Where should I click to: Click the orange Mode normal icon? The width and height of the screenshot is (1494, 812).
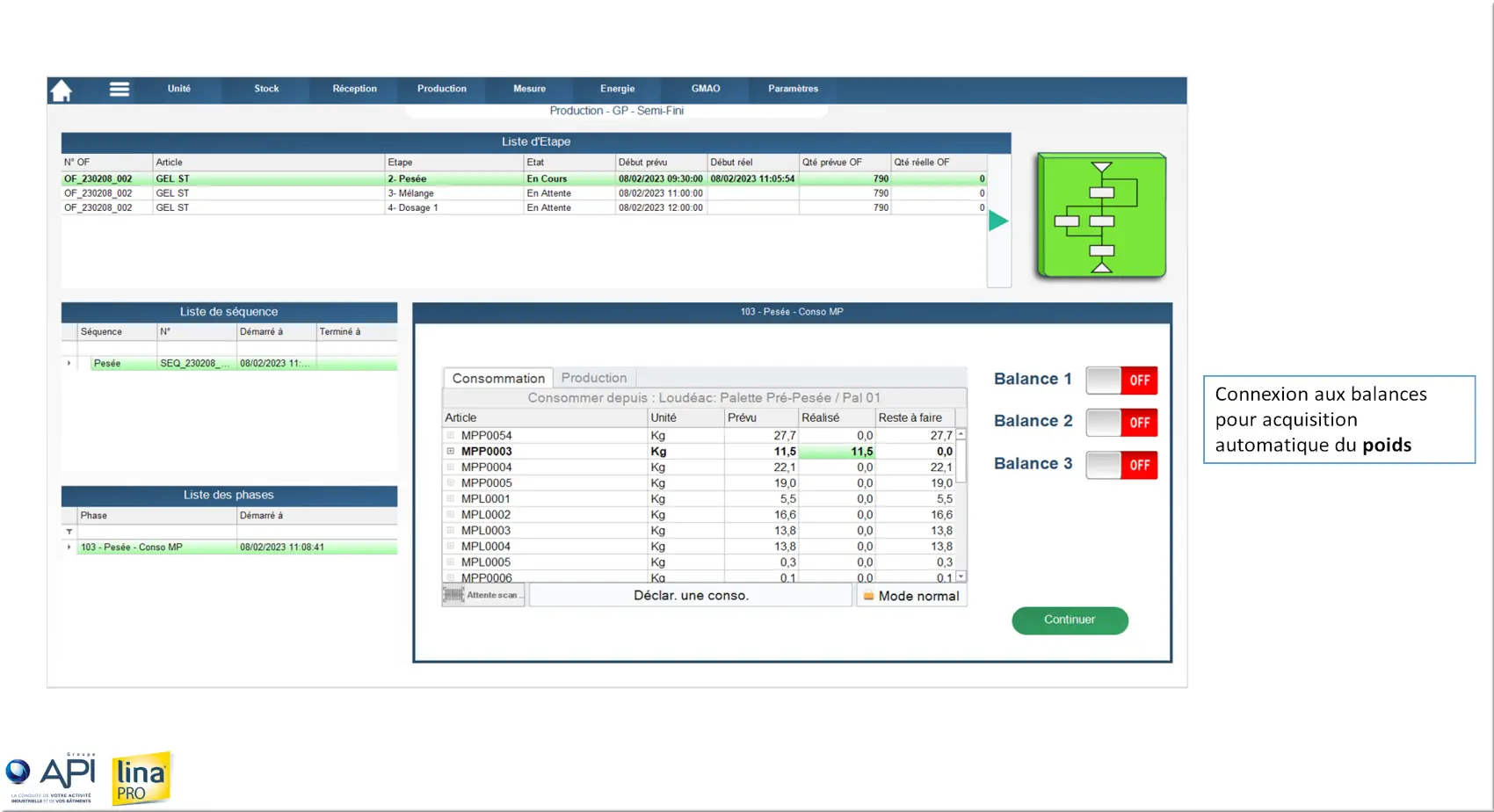(x=868, y=596)
